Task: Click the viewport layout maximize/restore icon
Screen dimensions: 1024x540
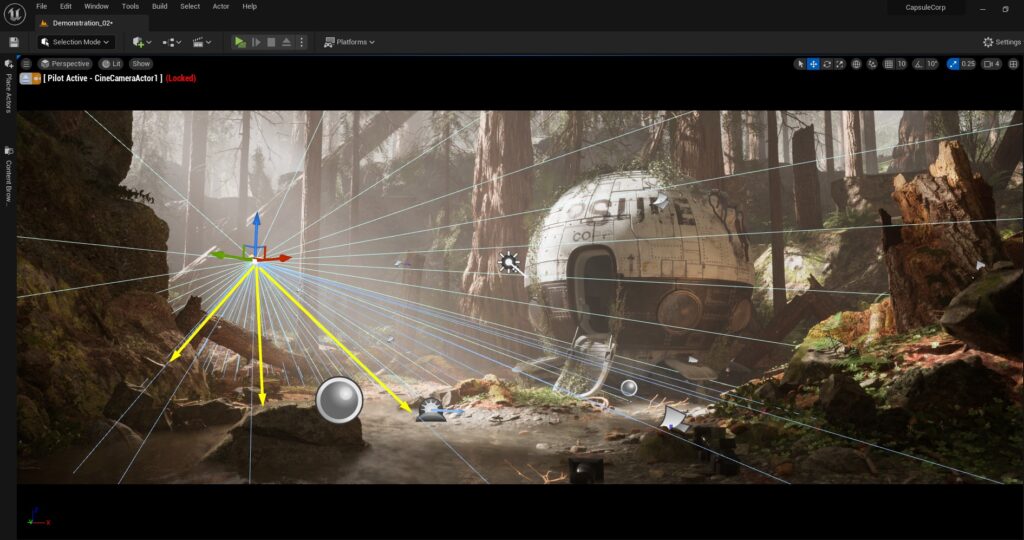Action: click(x=1013, y=64)
